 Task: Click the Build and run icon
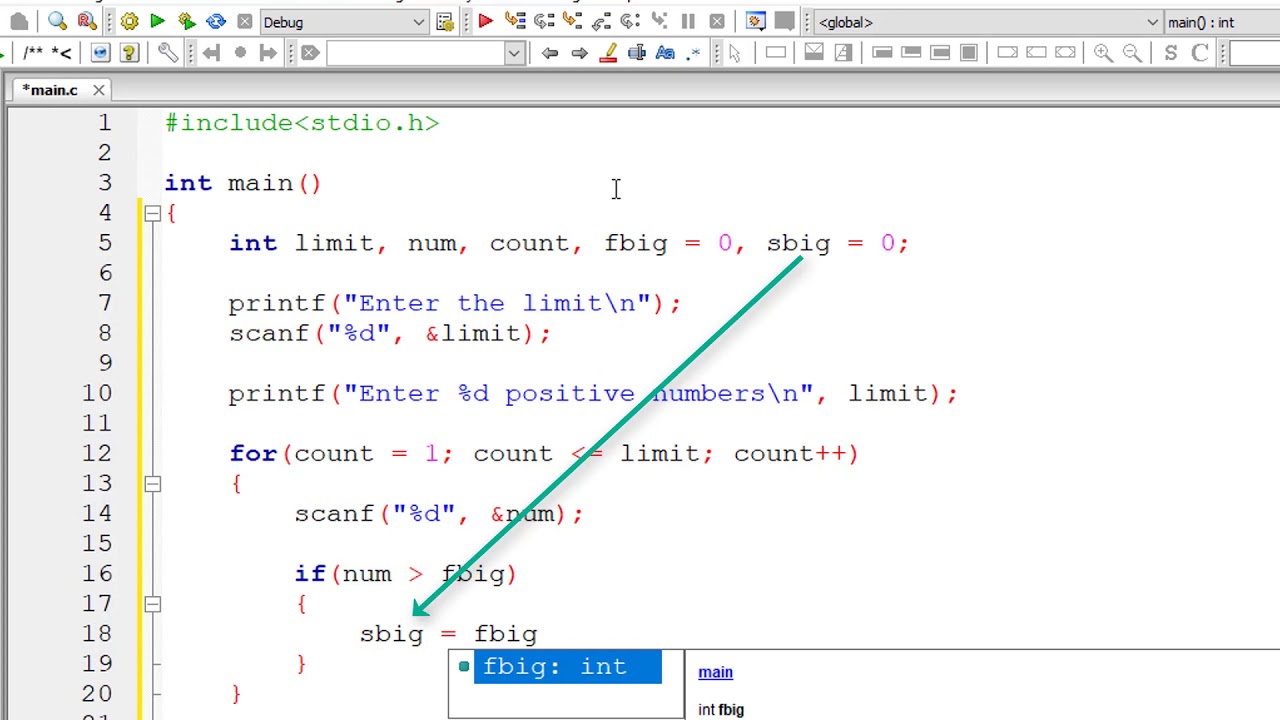[186, 21]
